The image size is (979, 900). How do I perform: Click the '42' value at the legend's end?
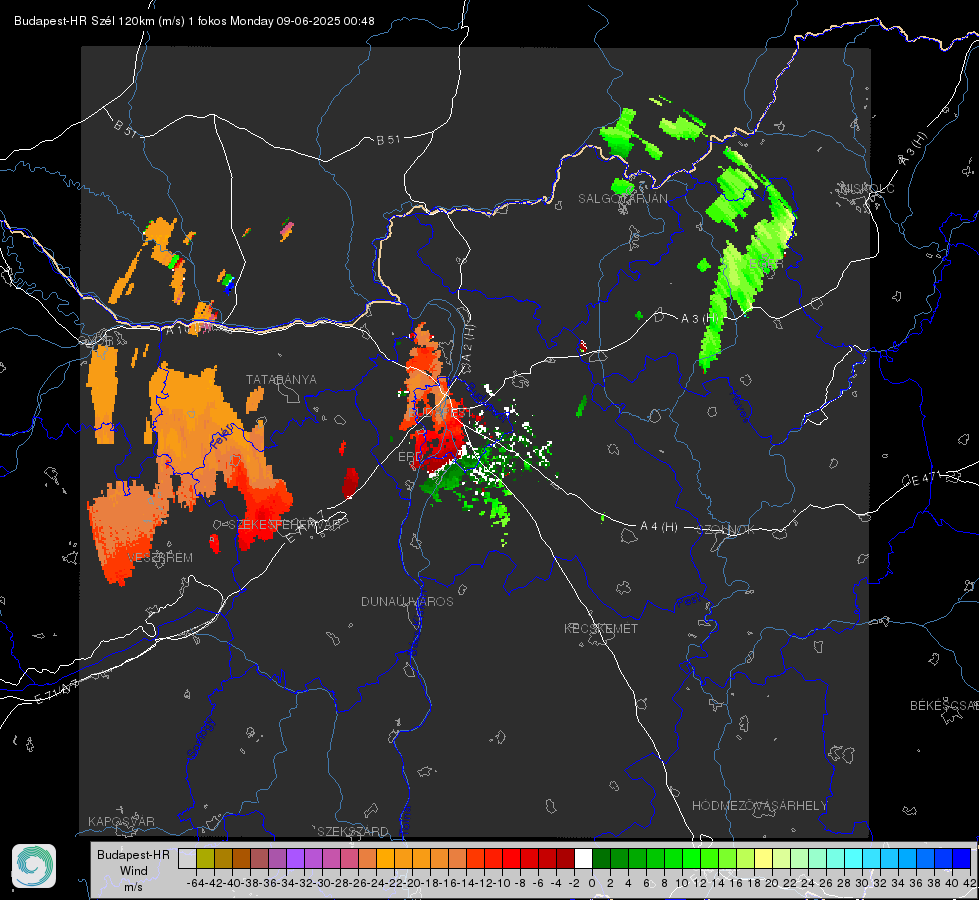tap(970, 883)
